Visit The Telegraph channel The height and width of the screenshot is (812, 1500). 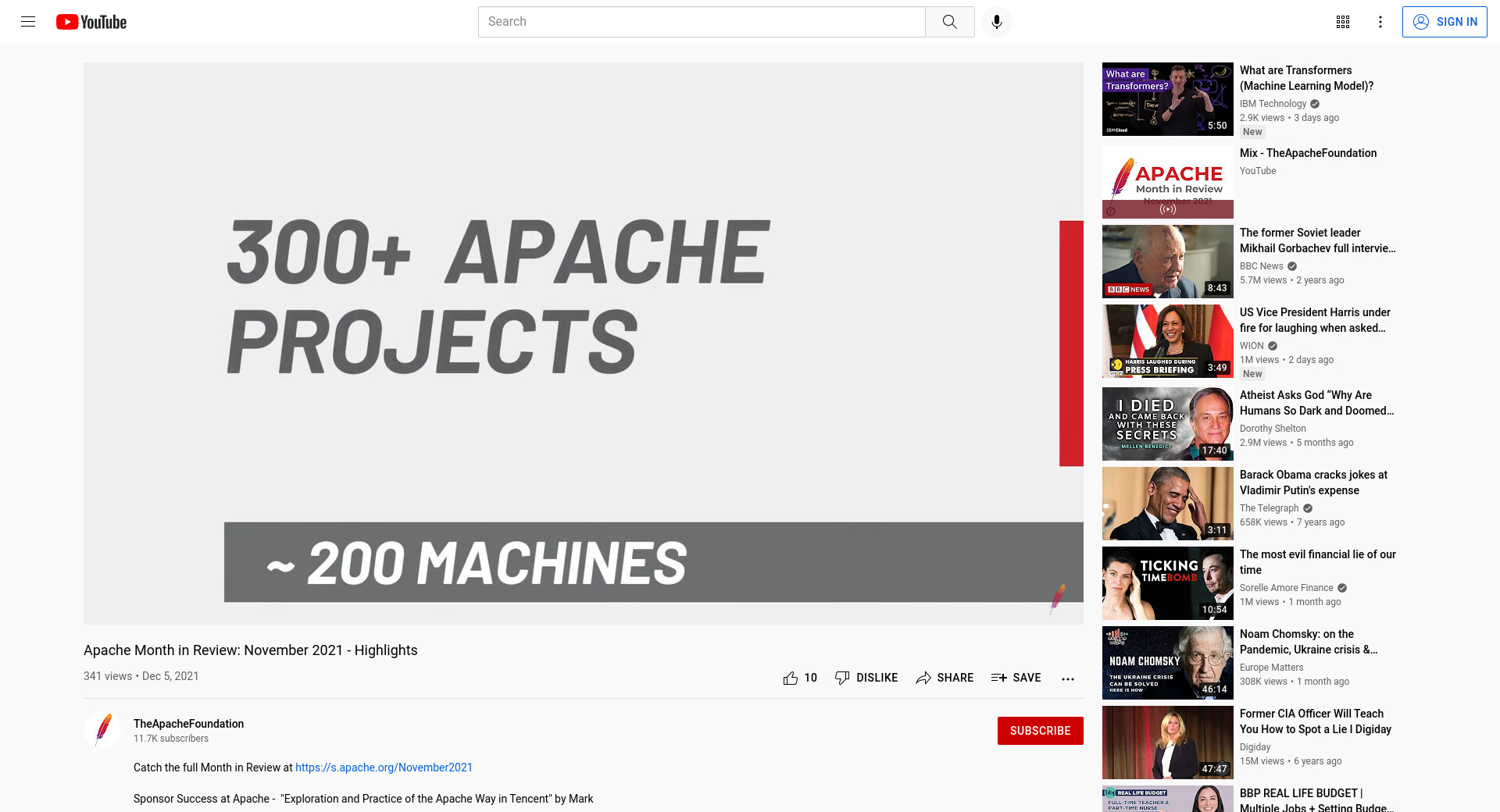pos(1269,508)
